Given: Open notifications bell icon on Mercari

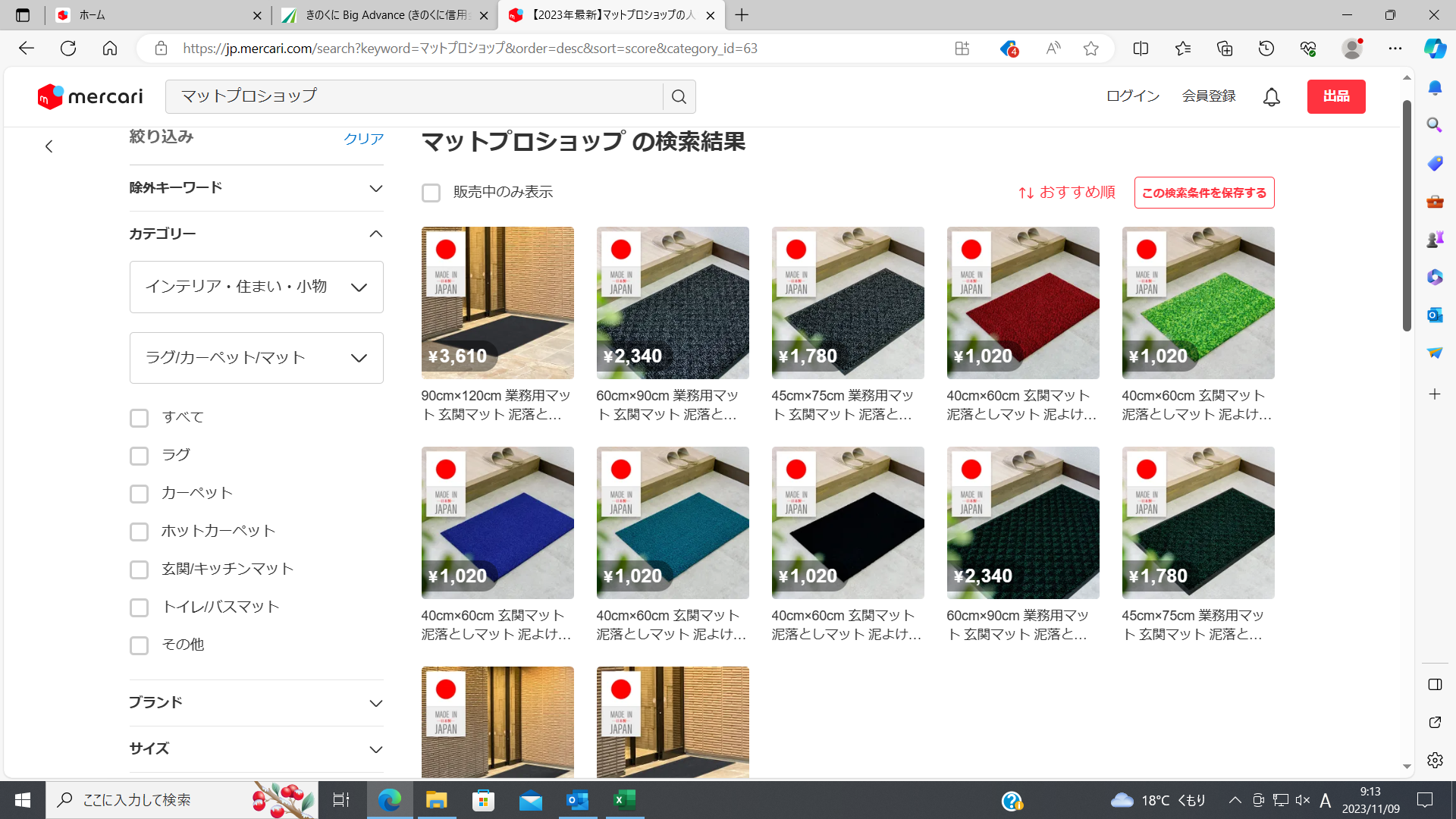Looking at the screenshot, I should [x=1272, y=97].
